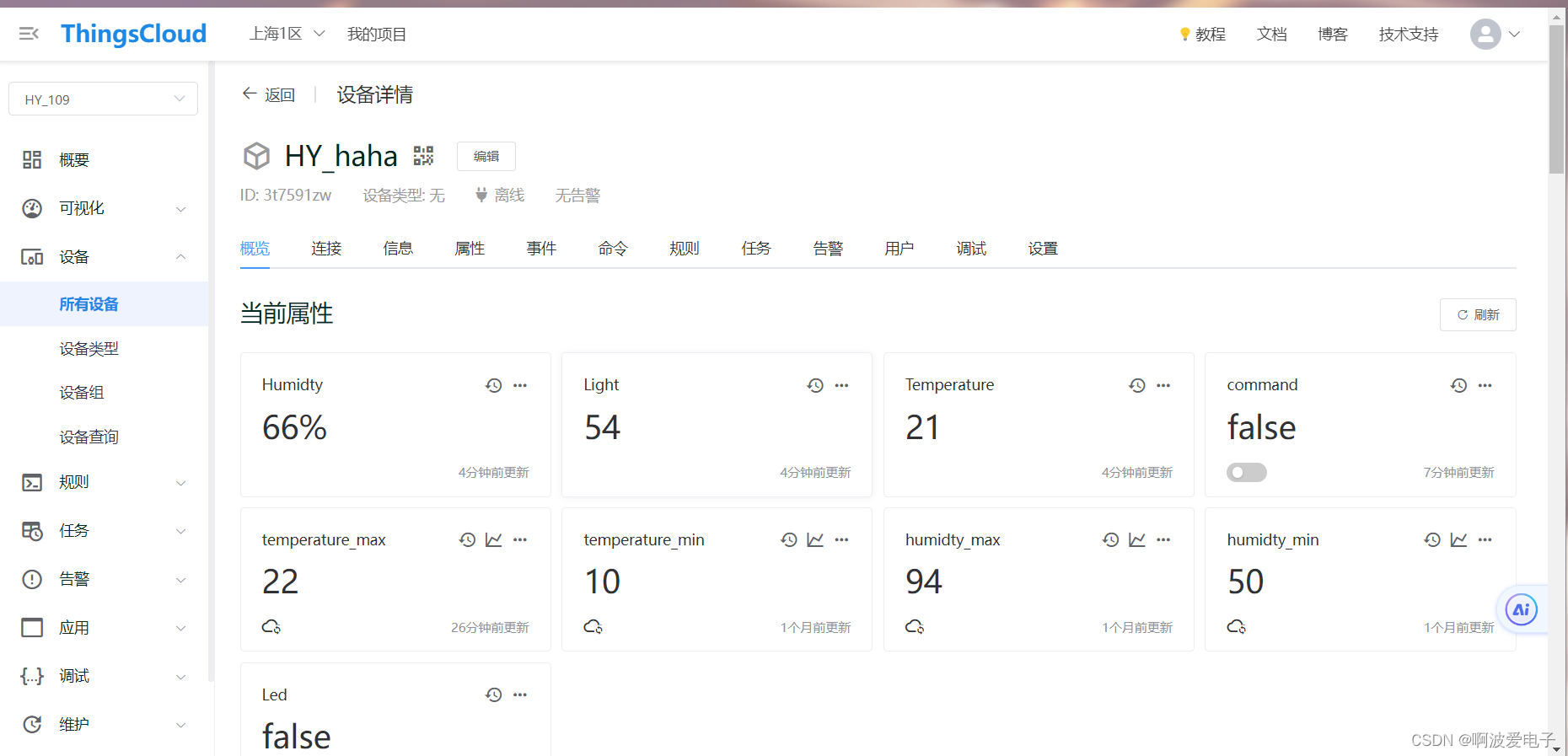Open more options on the Led card
This screenshot has width=1568, height=756.
pos(520,694)
